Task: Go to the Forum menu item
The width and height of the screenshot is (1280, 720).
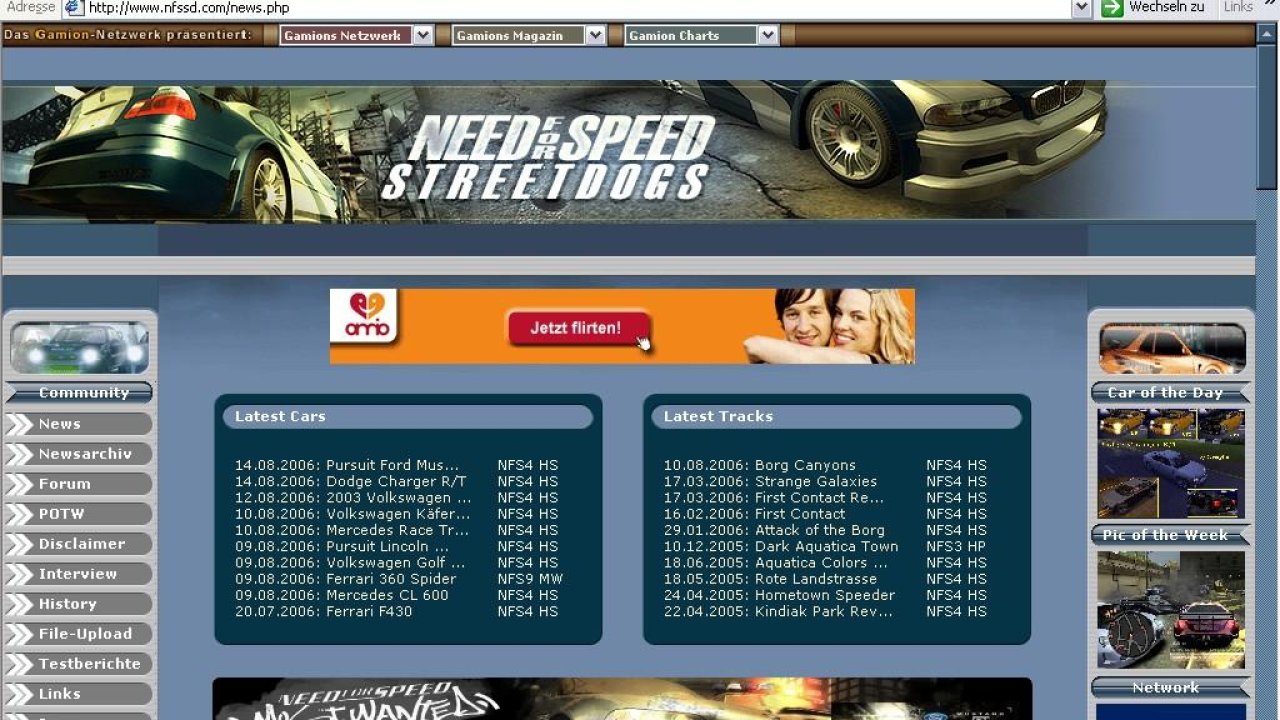Action: [65, 484]
